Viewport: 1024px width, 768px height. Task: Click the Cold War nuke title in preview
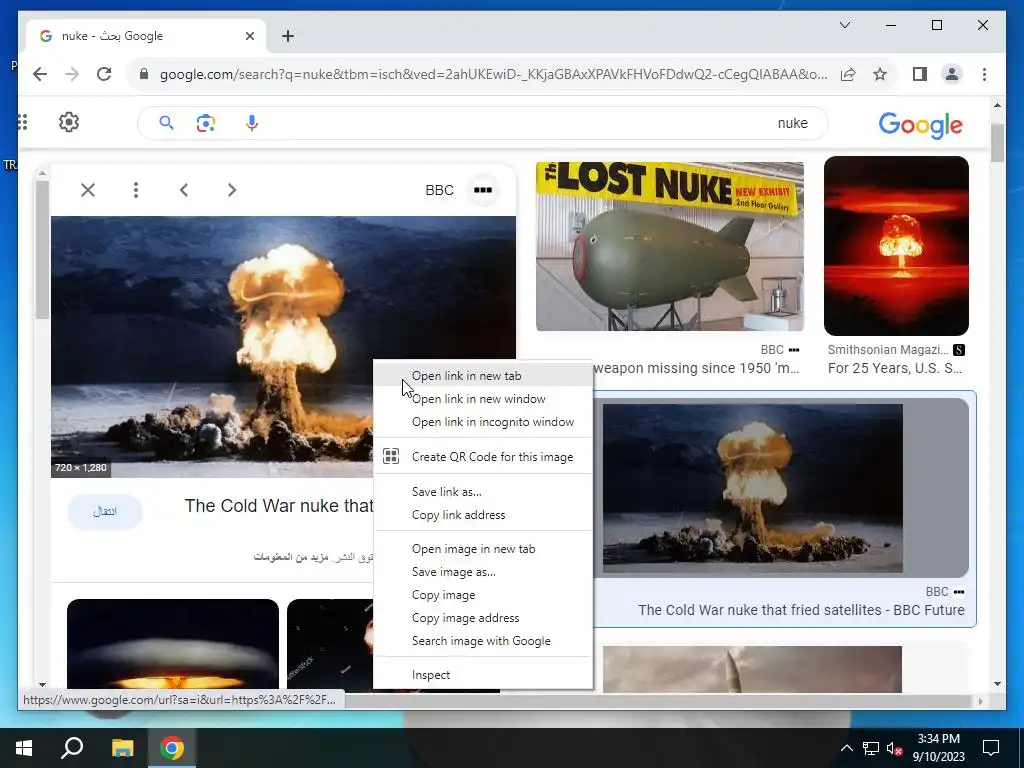tap(279, 506)
